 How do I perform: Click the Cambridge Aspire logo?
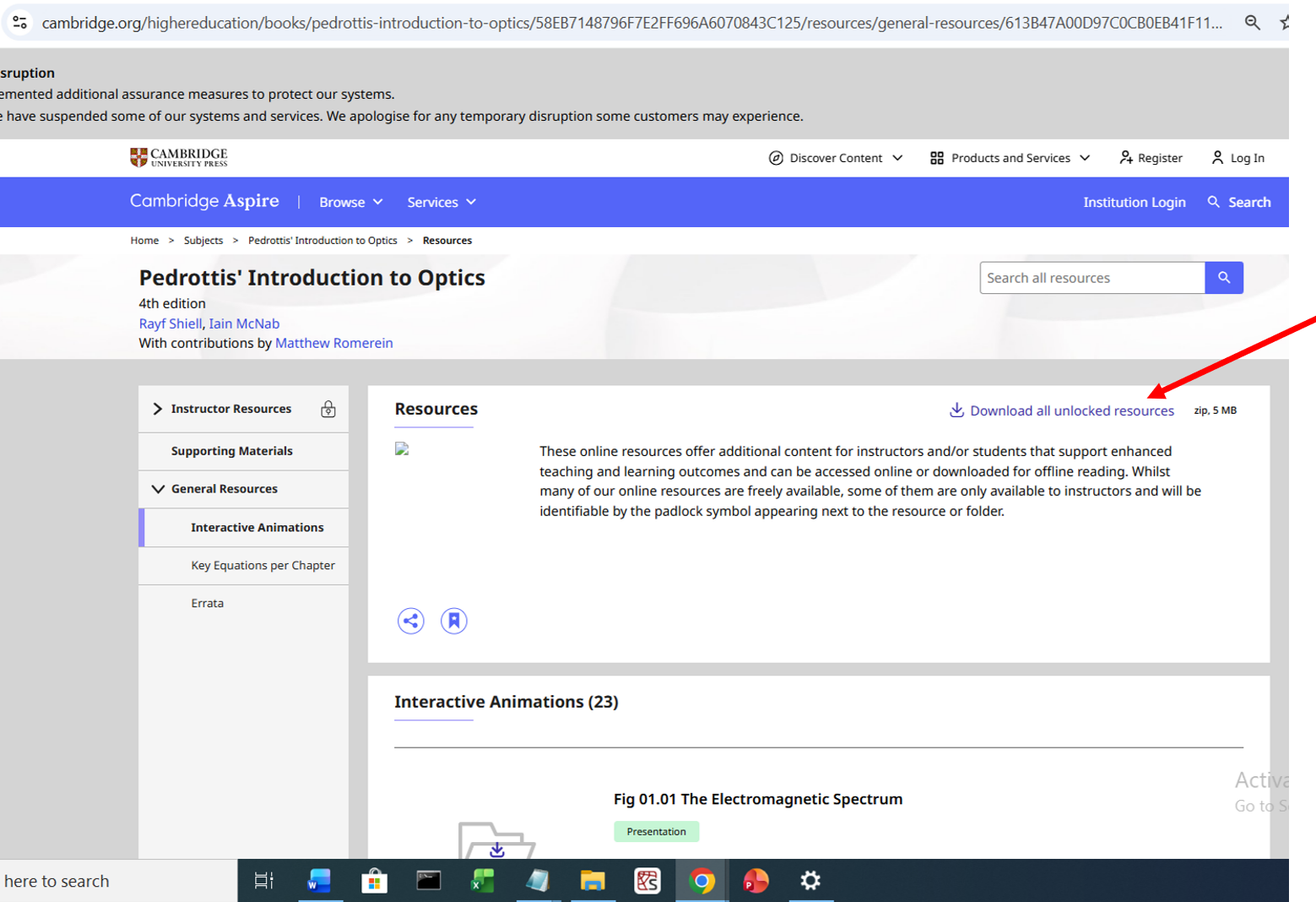pos(204,201)
